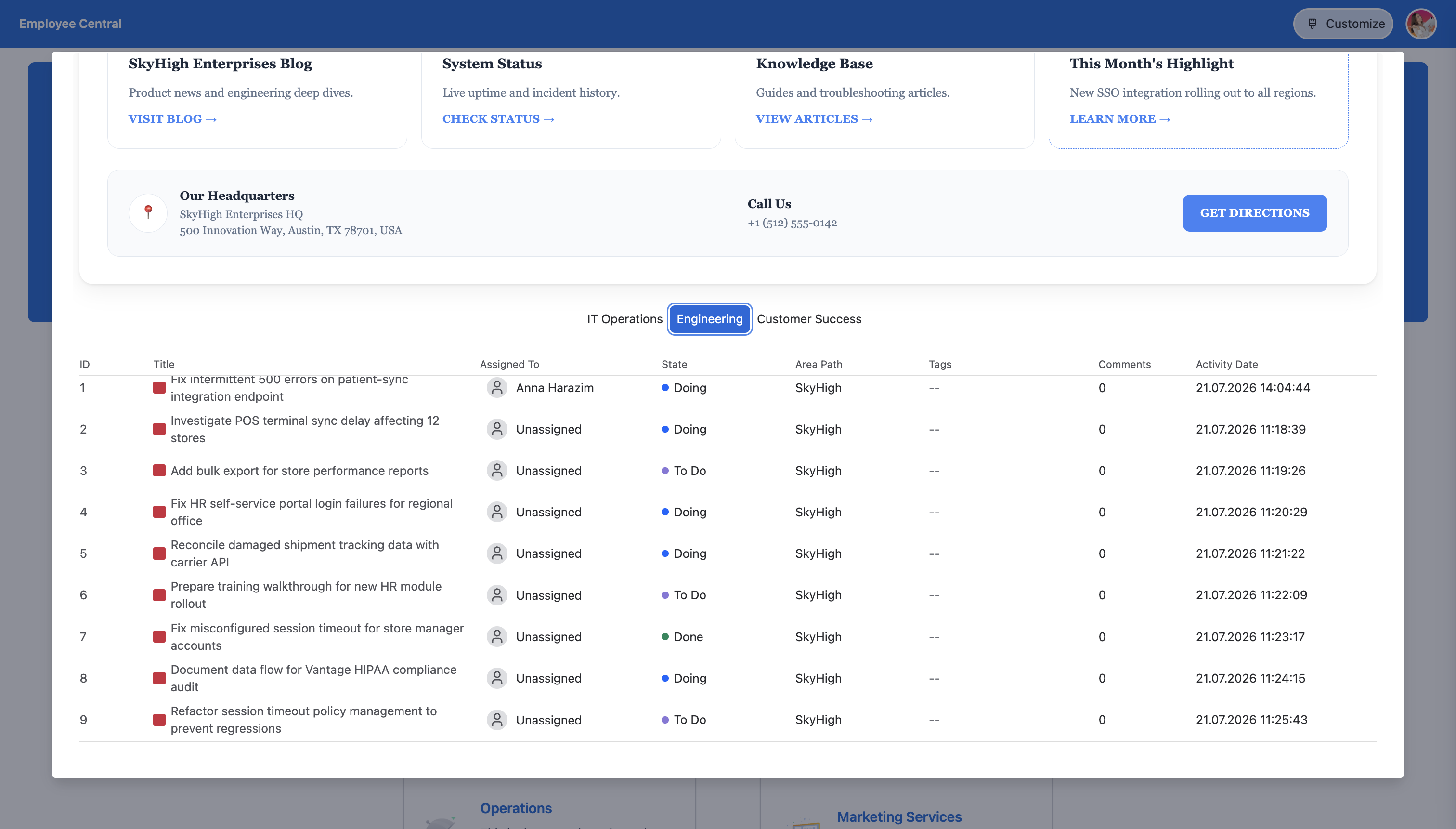The width and height of the screenshot is (1456, 829).
Task: Click the VIEW ARTICLES link
Action: coord(814,119)
